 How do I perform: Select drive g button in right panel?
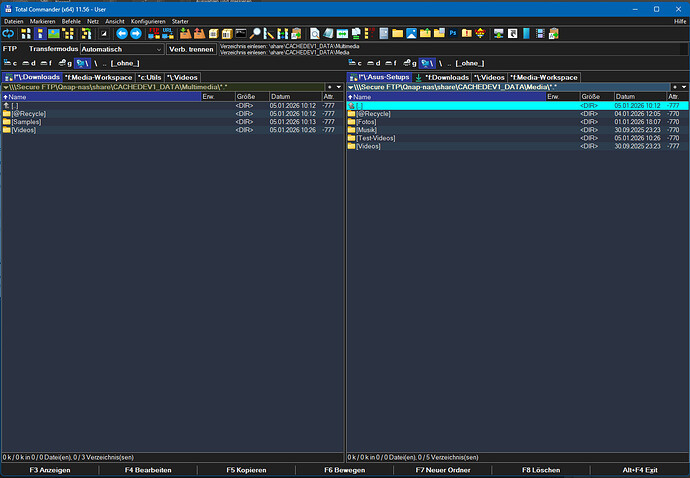pos(412,62)
